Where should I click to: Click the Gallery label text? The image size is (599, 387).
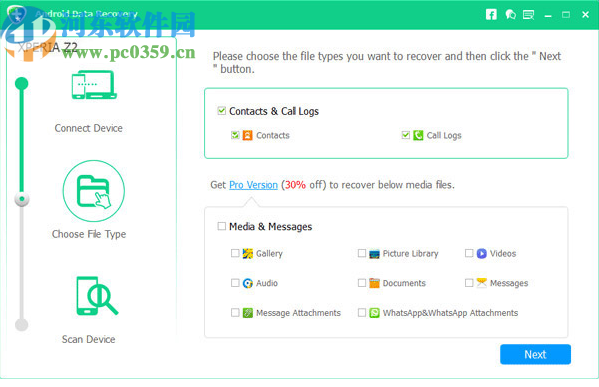tap(269, 254)
